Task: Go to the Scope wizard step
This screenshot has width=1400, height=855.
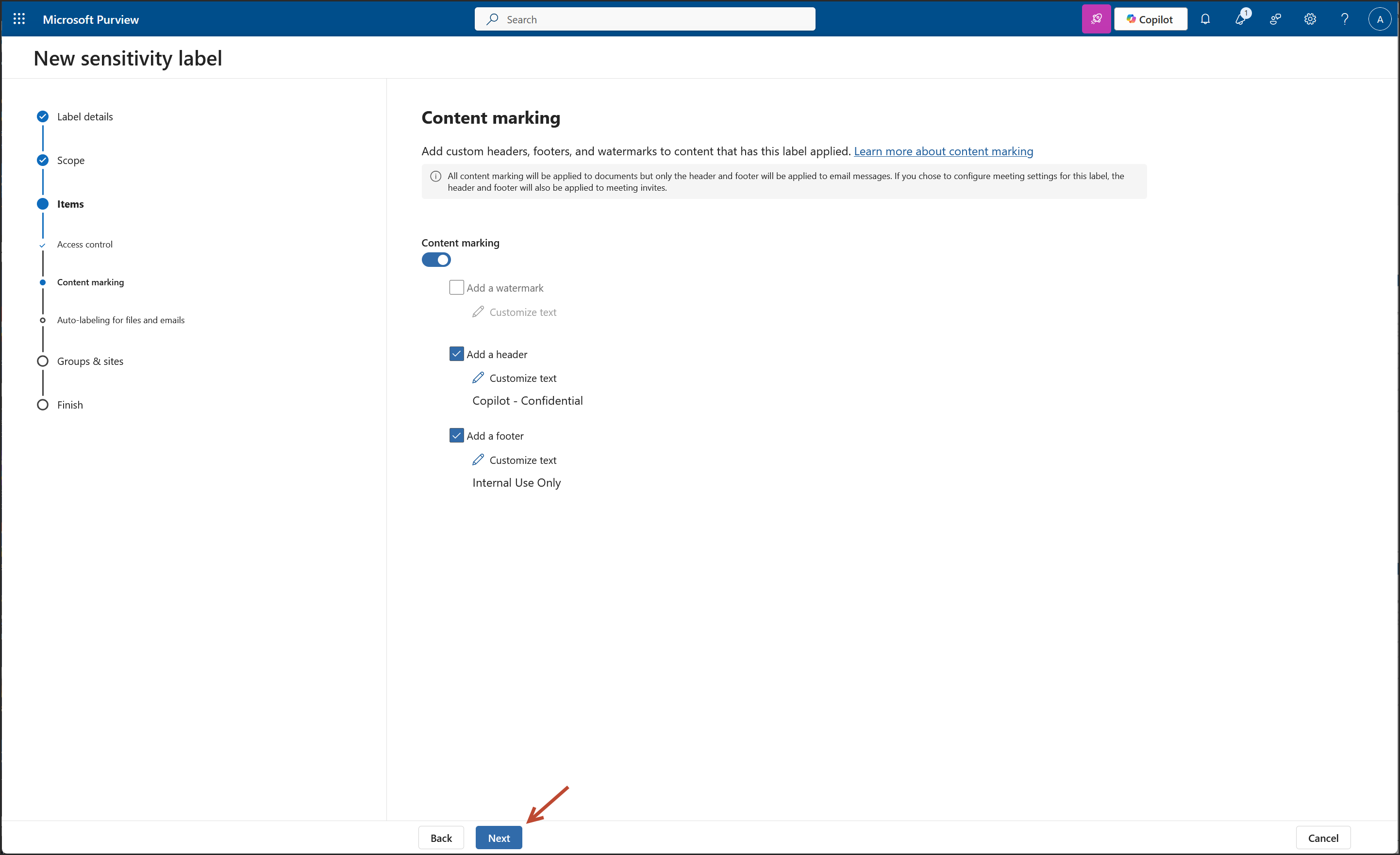Action: click(x=70, y=160)
